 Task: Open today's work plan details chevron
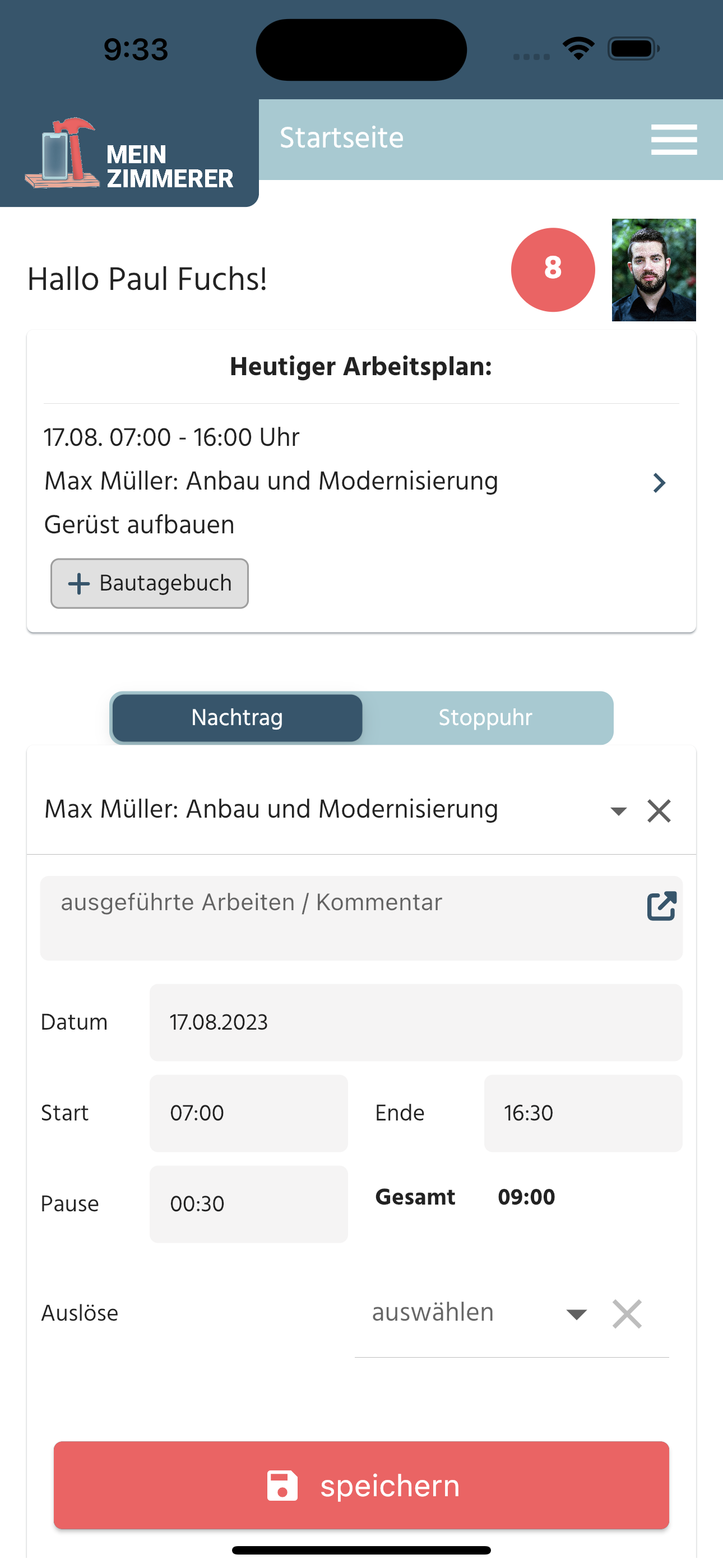click(x=659, y=483)
